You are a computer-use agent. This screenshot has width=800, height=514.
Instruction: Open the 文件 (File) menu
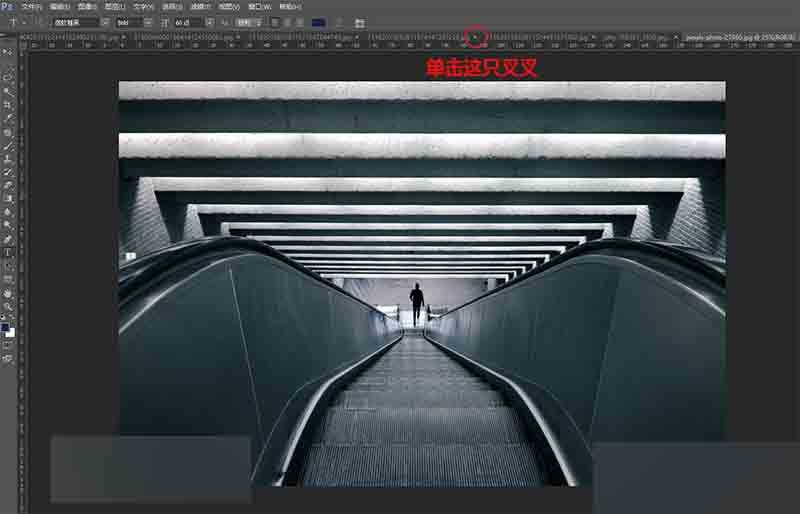click(x=32, y=6)
